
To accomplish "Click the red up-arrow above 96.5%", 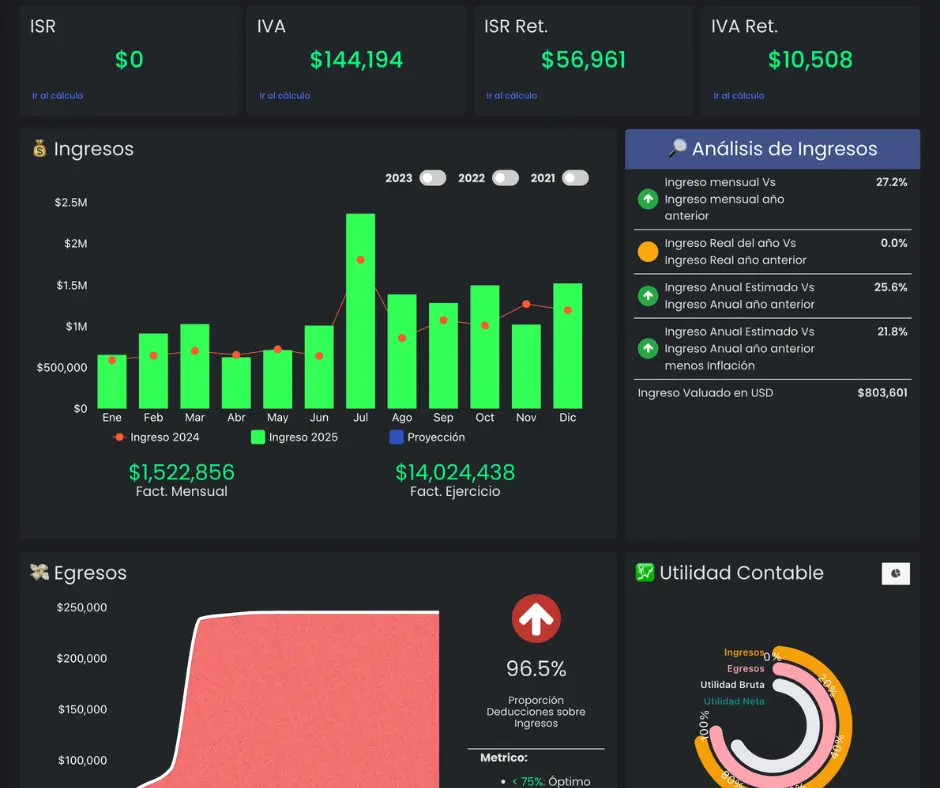I will click(x=536, y=618).
